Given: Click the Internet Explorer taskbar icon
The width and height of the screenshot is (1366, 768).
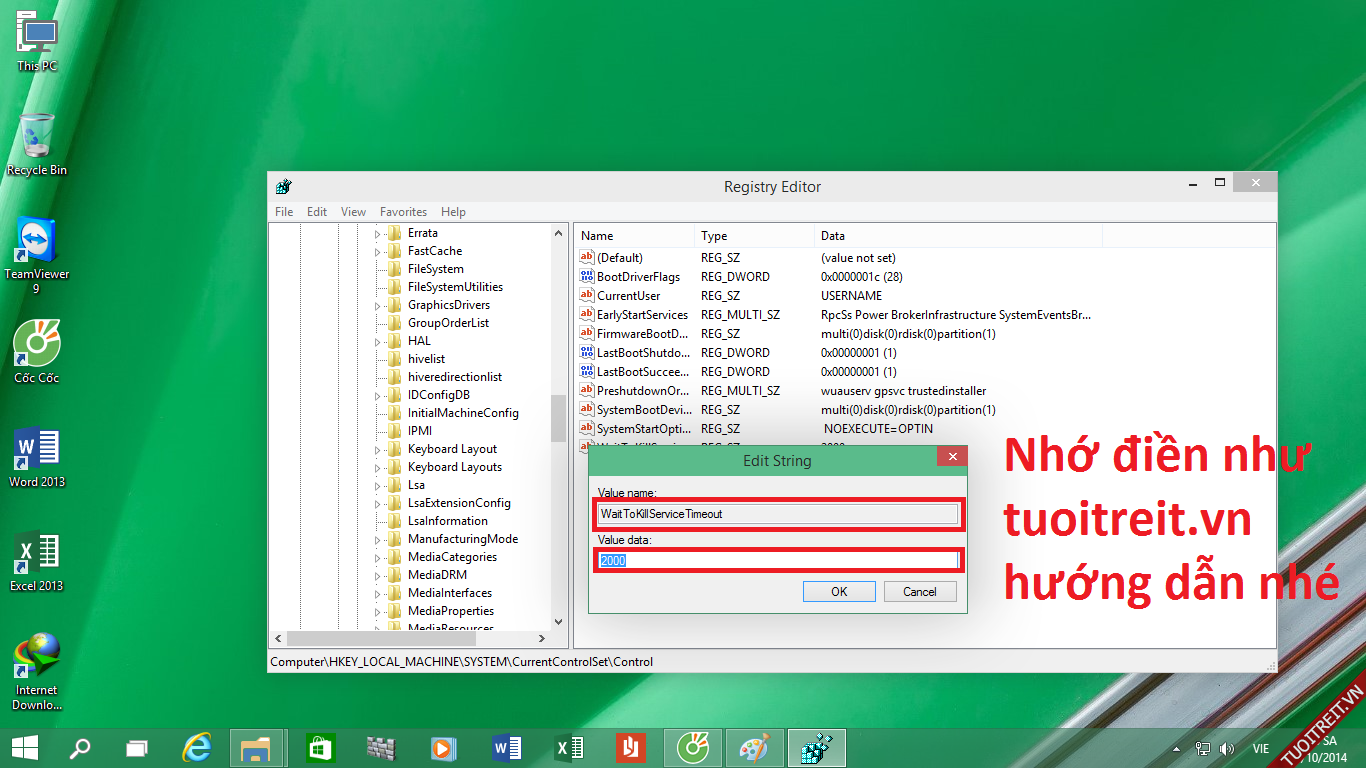Looking at the screenshot, I should [197, 747].
